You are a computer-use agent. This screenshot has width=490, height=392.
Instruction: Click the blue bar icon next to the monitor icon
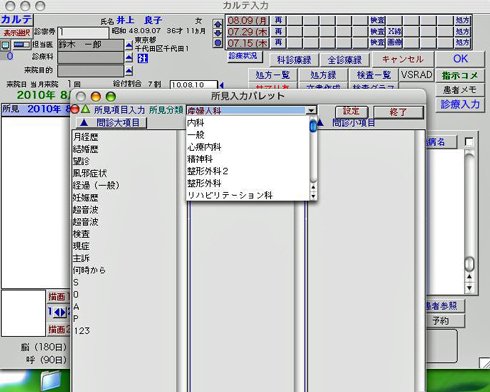pyautogui.click(x=22, y=45)
